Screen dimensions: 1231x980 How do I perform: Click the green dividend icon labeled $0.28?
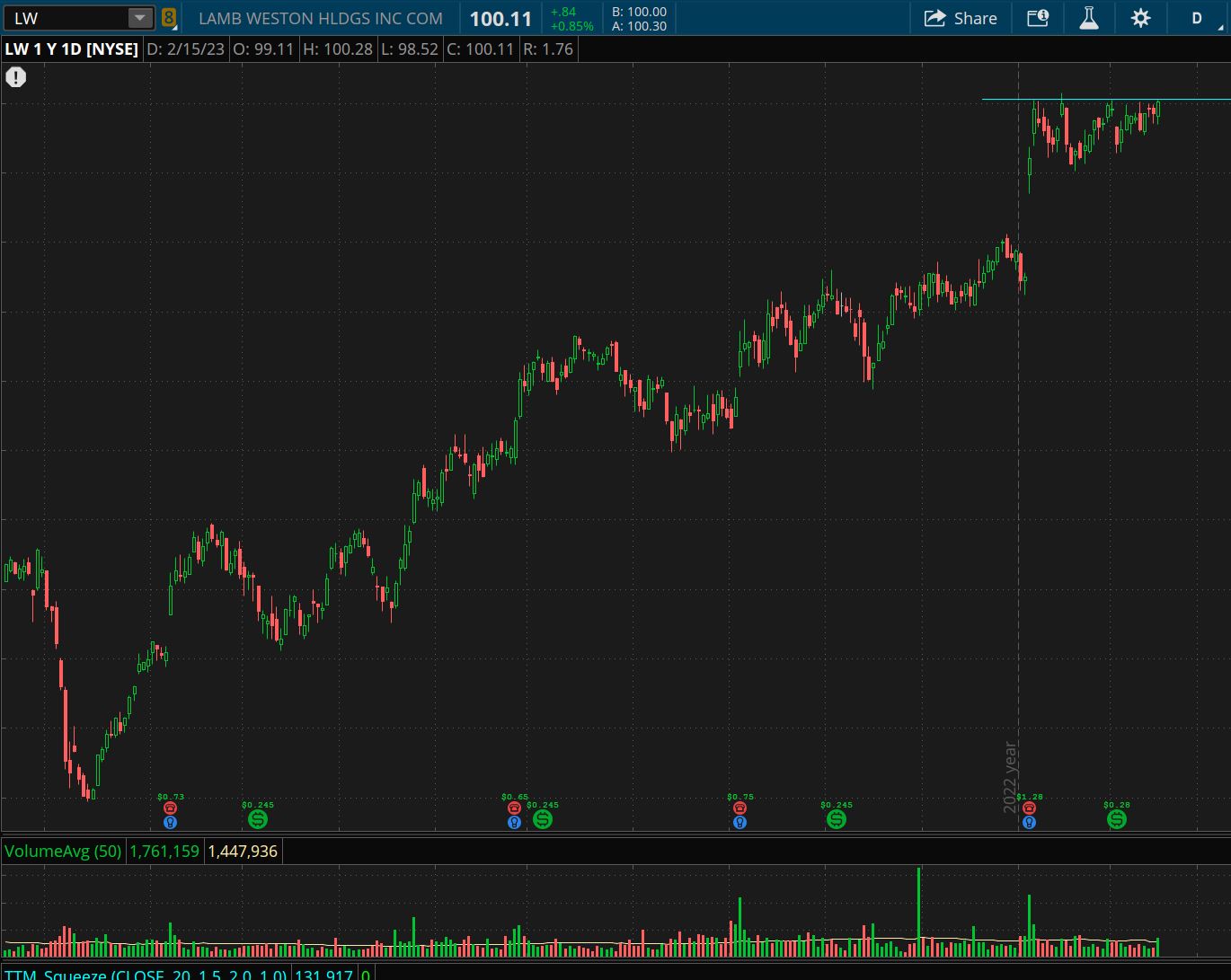[1116, 818]
